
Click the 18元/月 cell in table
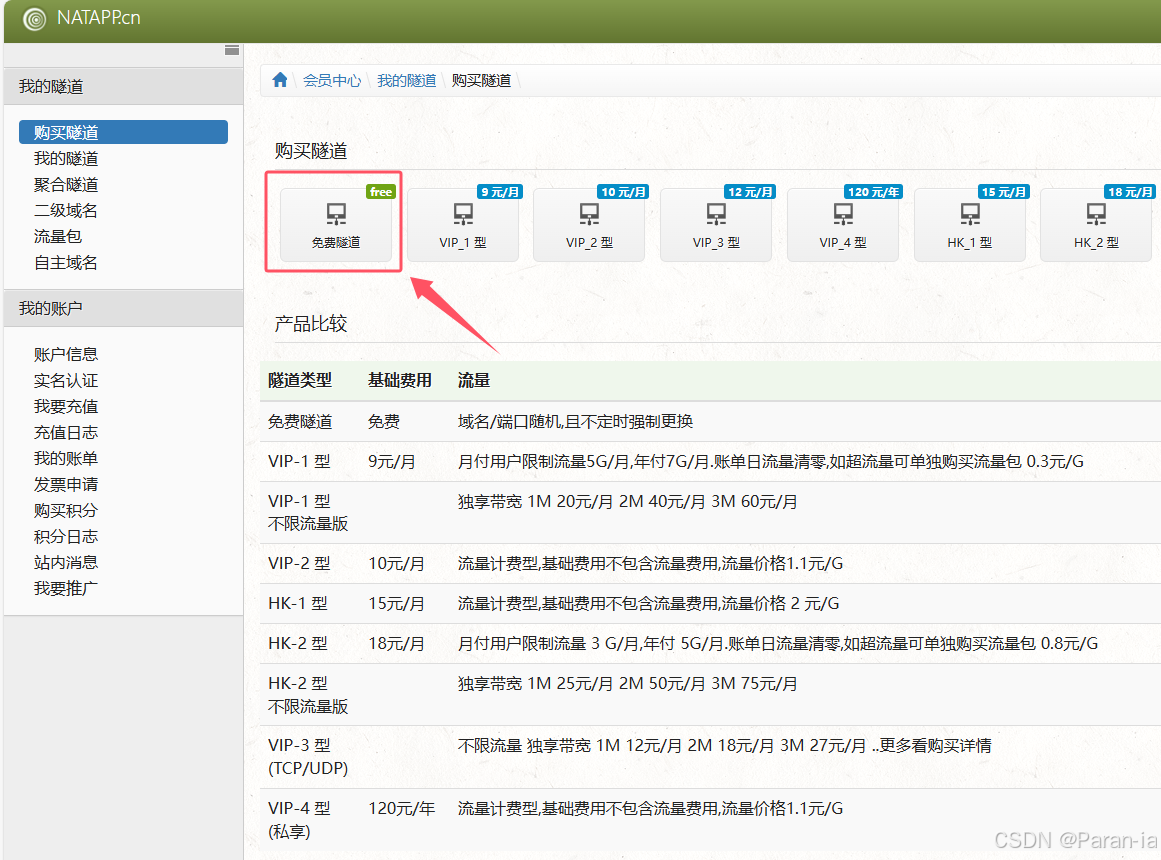[x=396, y=644]
